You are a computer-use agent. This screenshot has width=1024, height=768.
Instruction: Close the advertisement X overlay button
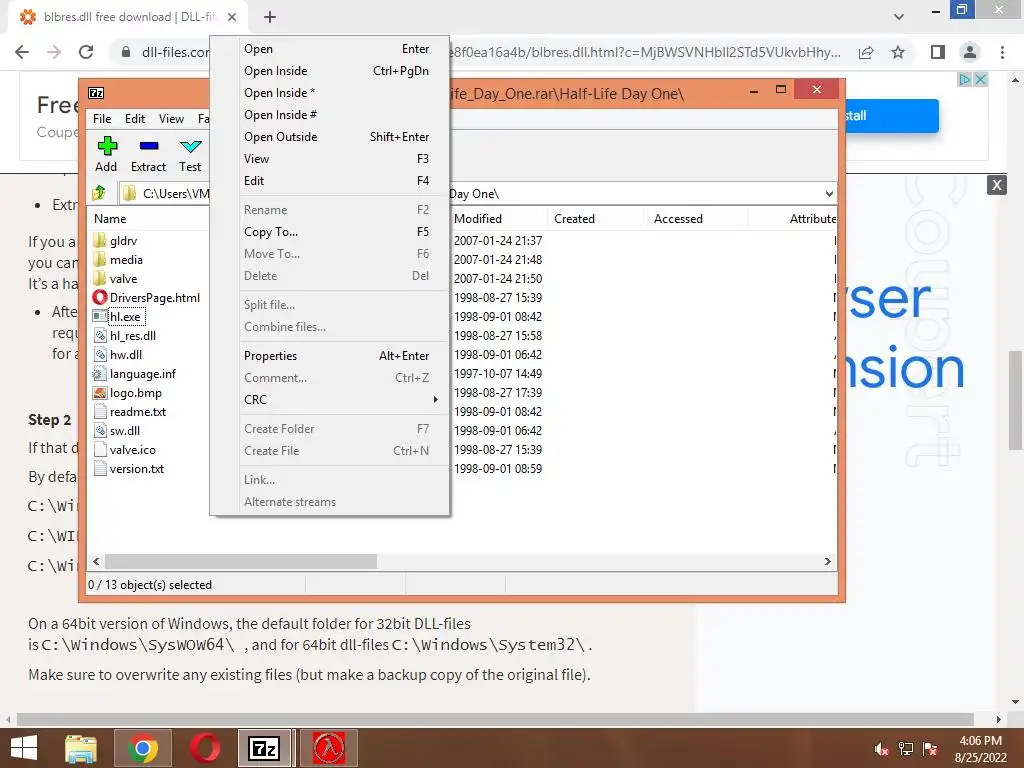click(997, 185)
